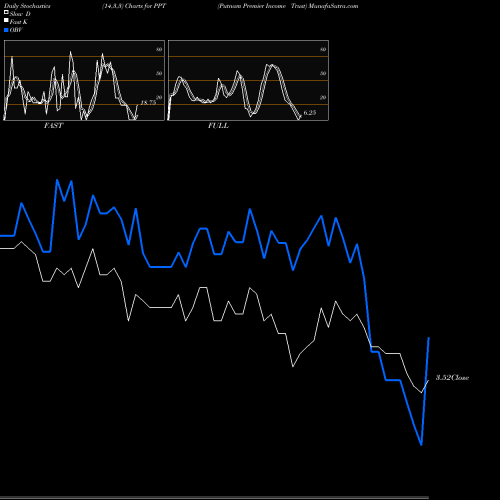500x500 pixels.
Task: Click inside the FAST stochastic chart thumbnail
Action: pos(84,80)
